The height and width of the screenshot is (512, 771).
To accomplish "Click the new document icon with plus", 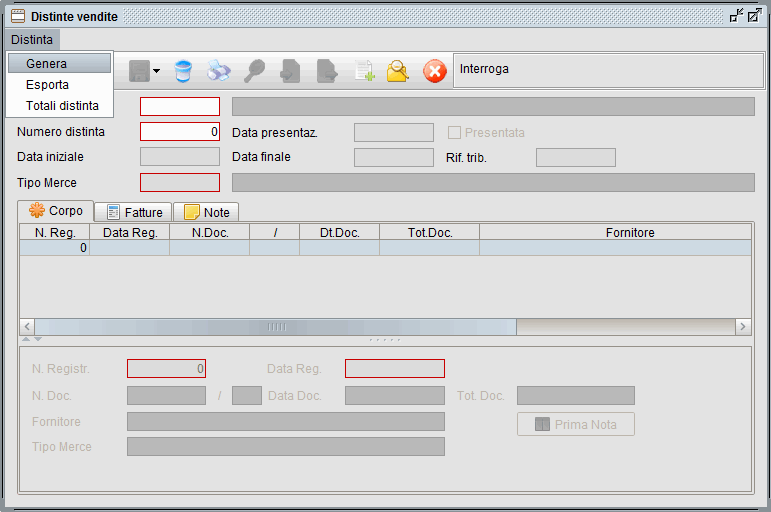I will [363, 71].
